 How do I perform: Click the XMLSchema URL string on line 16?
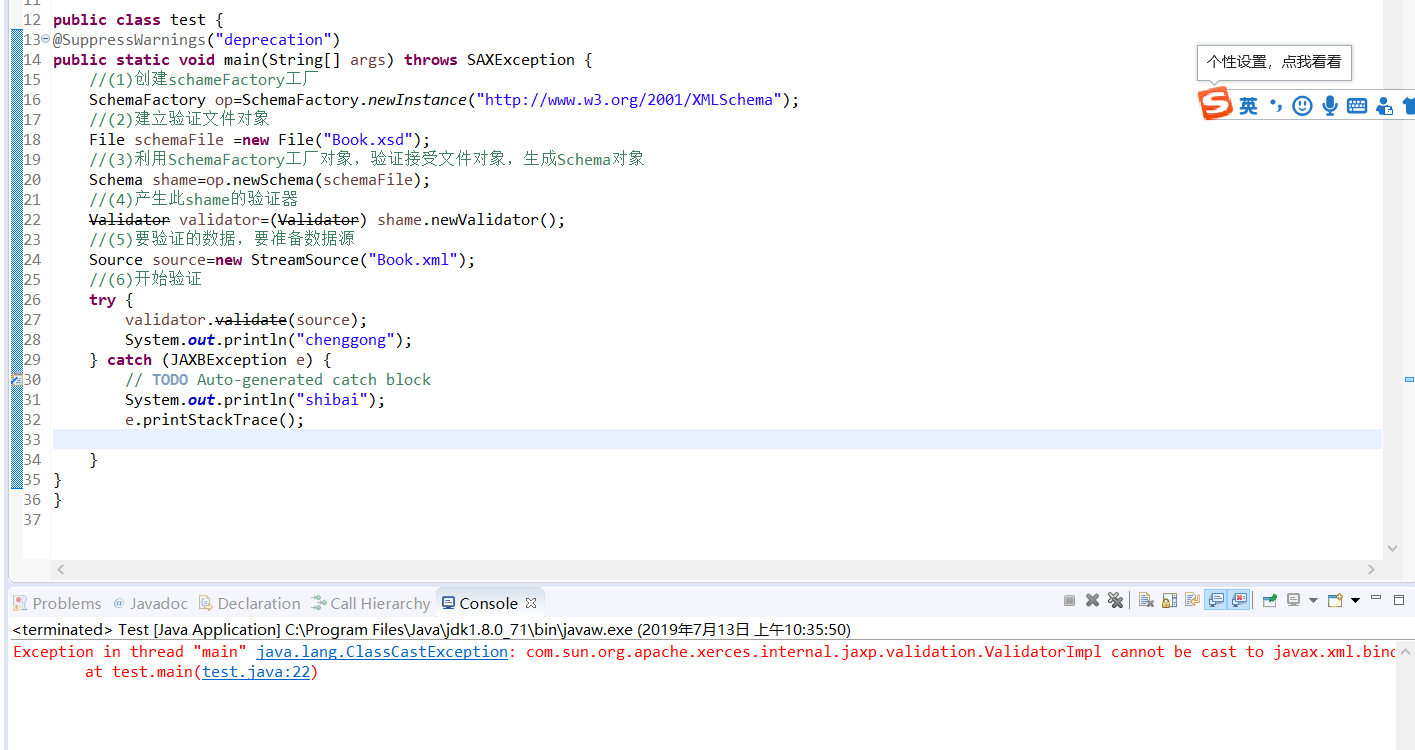(629, 100)
